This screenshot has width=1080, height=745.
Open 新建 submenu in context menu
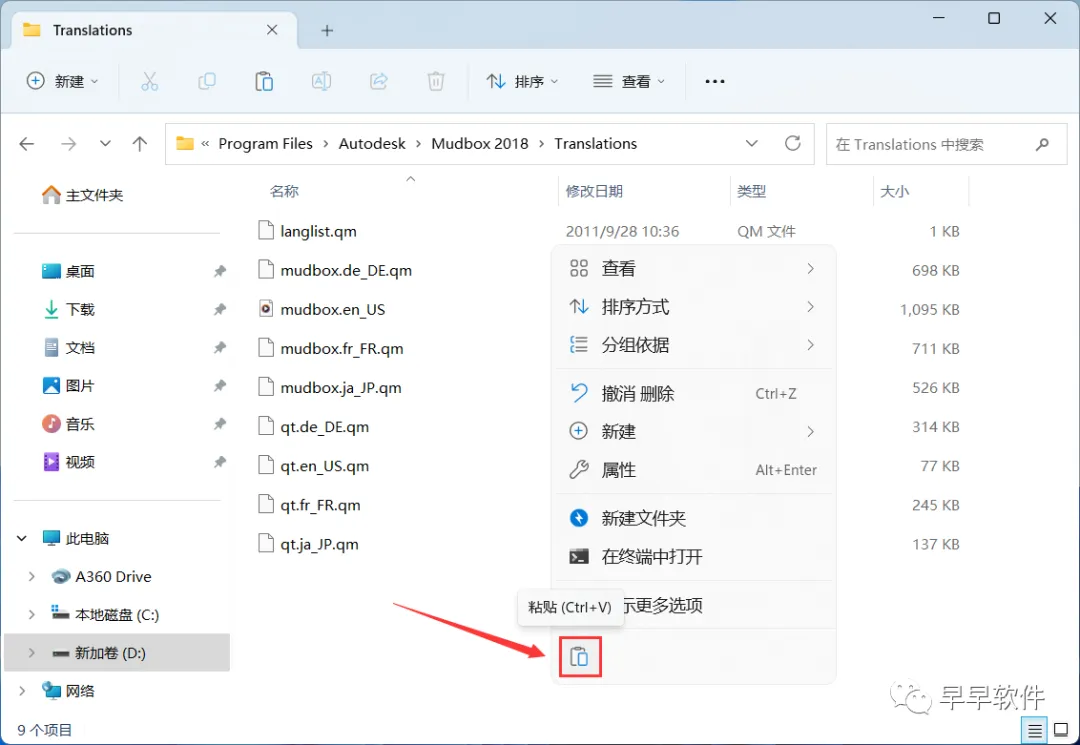(x=694, y=432)
